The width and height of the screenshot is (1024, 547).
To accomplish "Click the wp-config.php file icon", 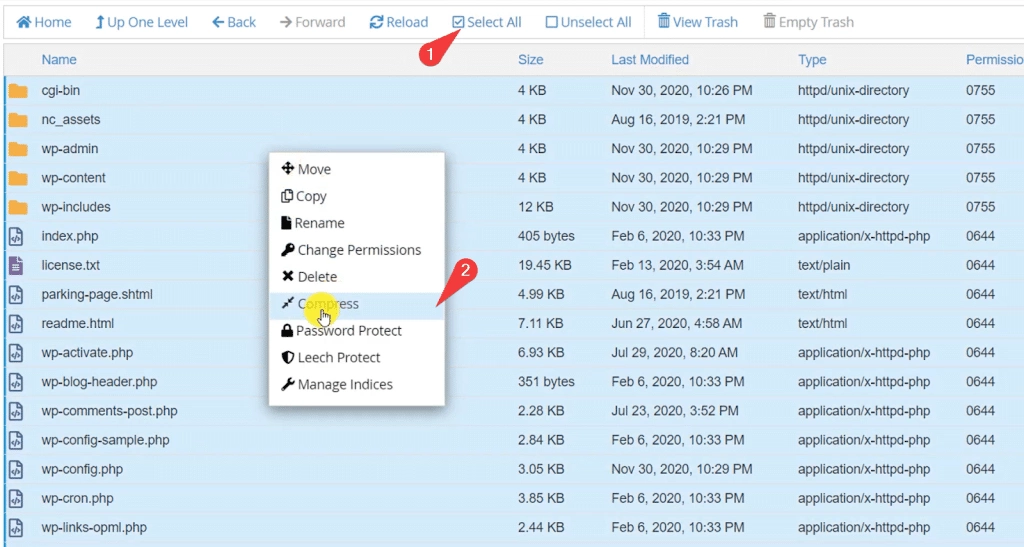I will point(16,469).
